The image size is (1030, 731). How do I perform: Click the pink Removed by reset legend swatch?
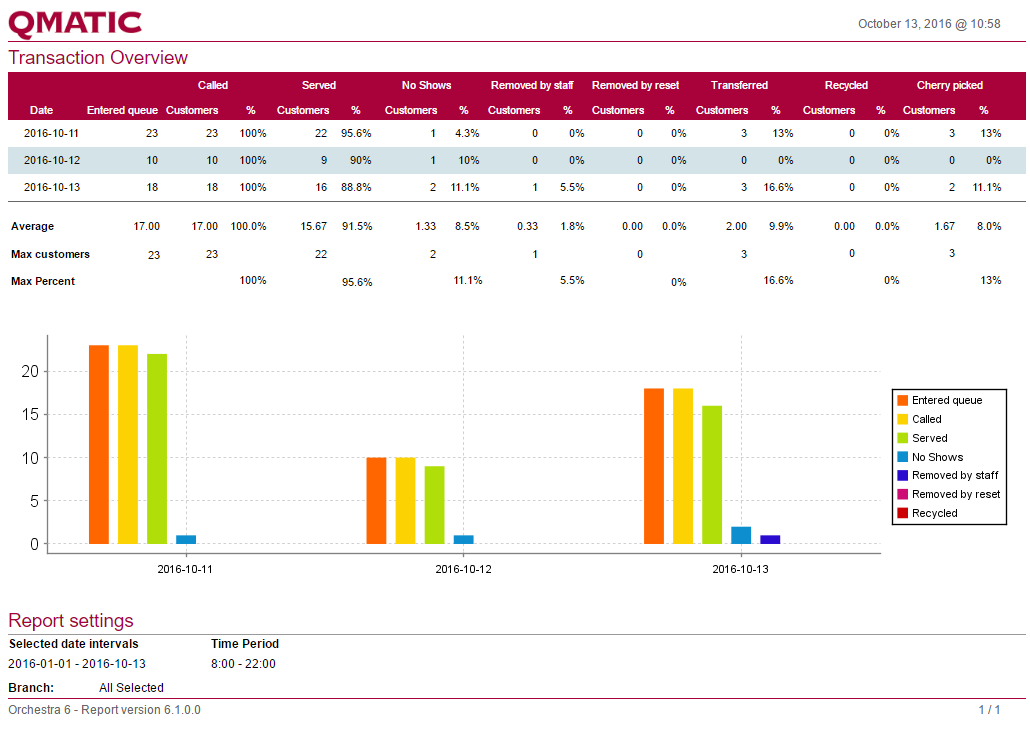pos(902,494)
